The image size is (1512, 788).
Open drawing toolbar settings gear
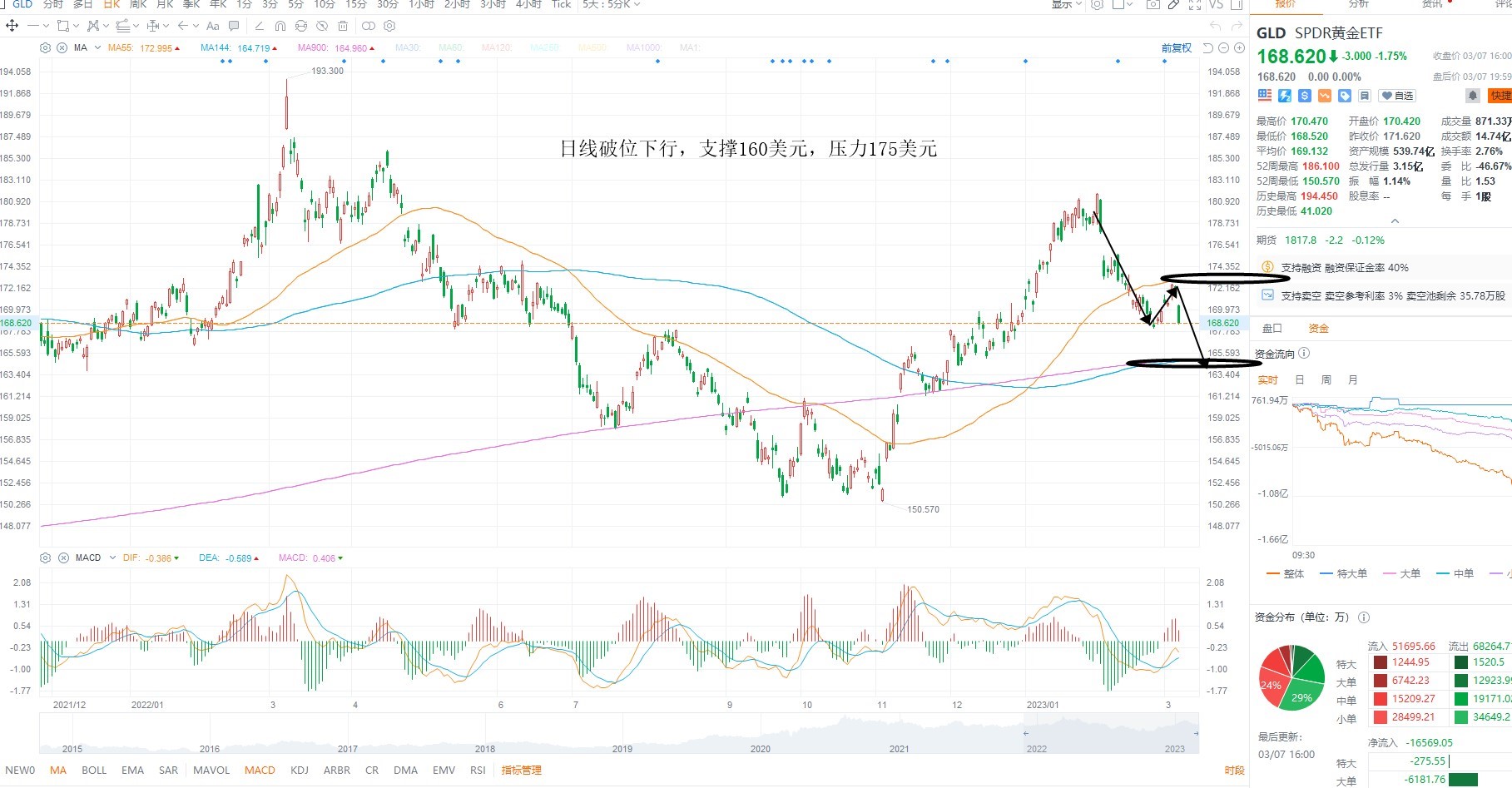[389, 26]
